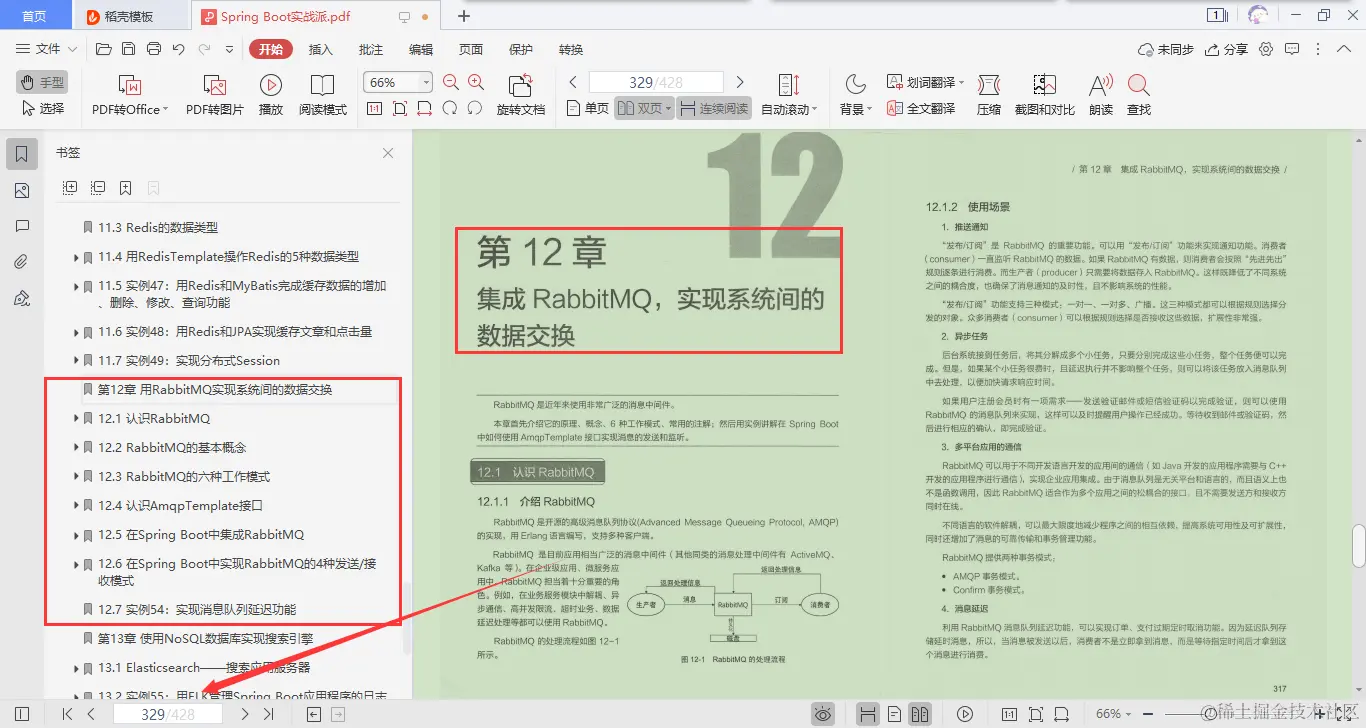
Task: Switch on 阅读模式 reading mode
Action: click(x=322, y=94)
